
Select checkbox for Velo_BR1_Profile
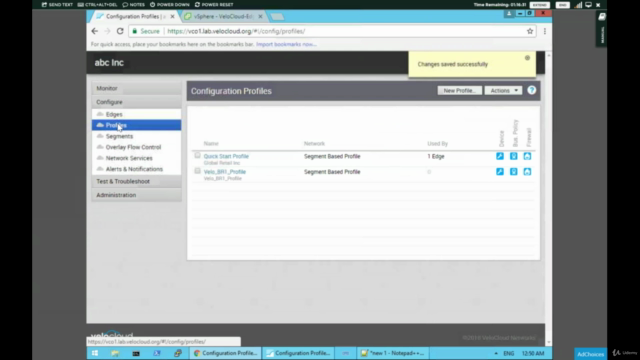tap(198, 171)
